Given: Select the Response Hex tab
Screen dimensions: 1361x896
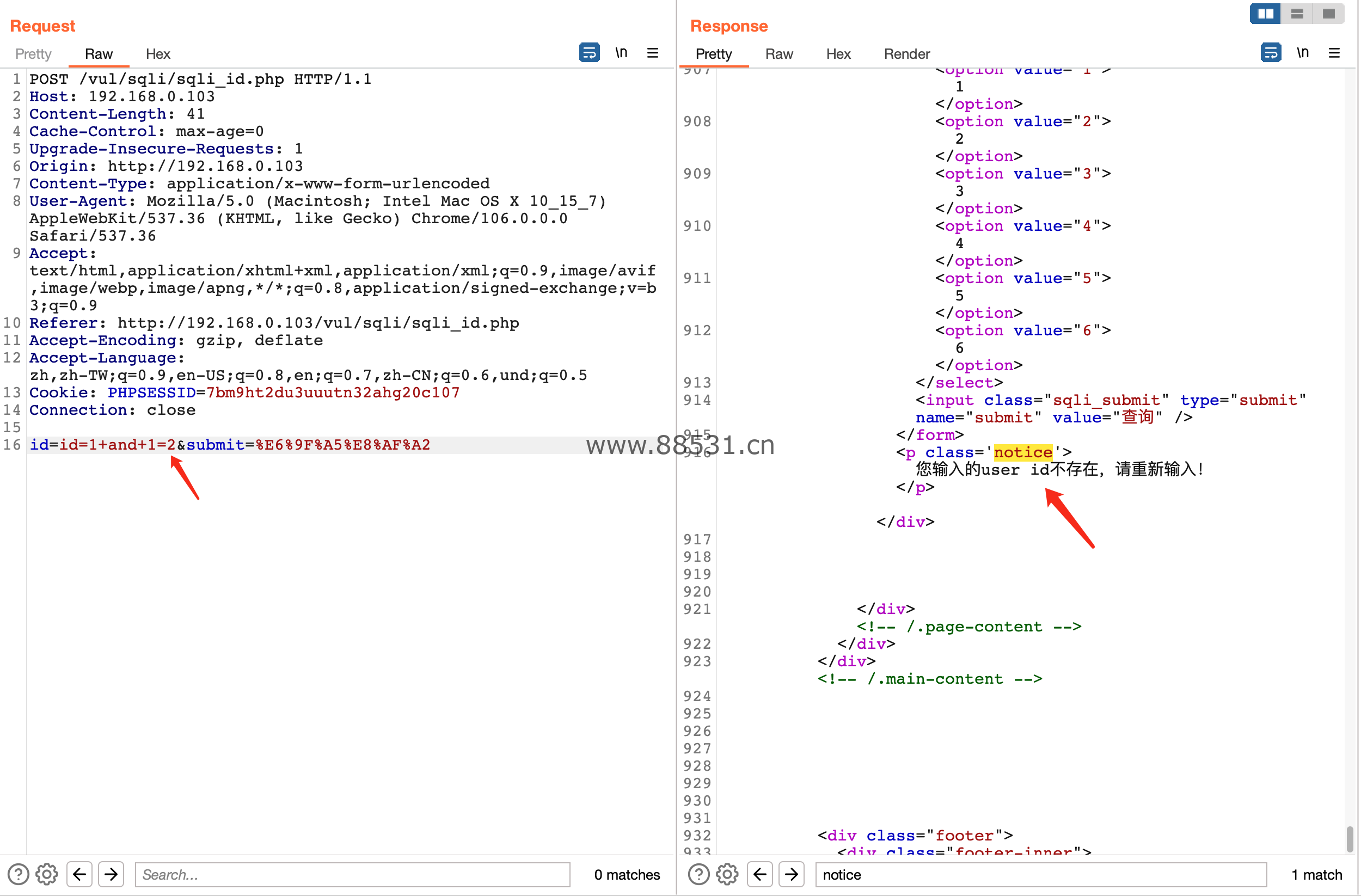Looking at the screenshot, I should coord(838,54).
